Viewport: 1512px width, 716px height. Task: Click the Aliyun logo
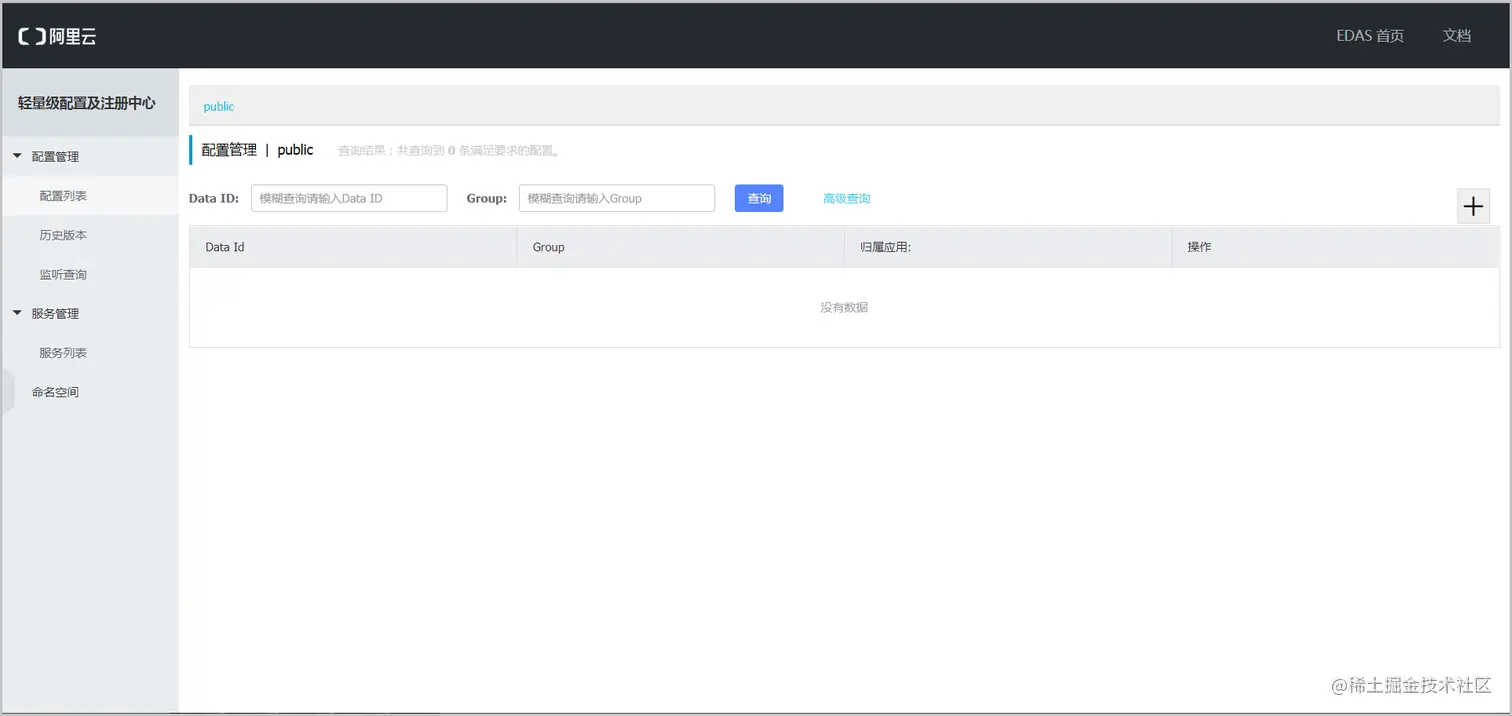click(x=57, y=36)
